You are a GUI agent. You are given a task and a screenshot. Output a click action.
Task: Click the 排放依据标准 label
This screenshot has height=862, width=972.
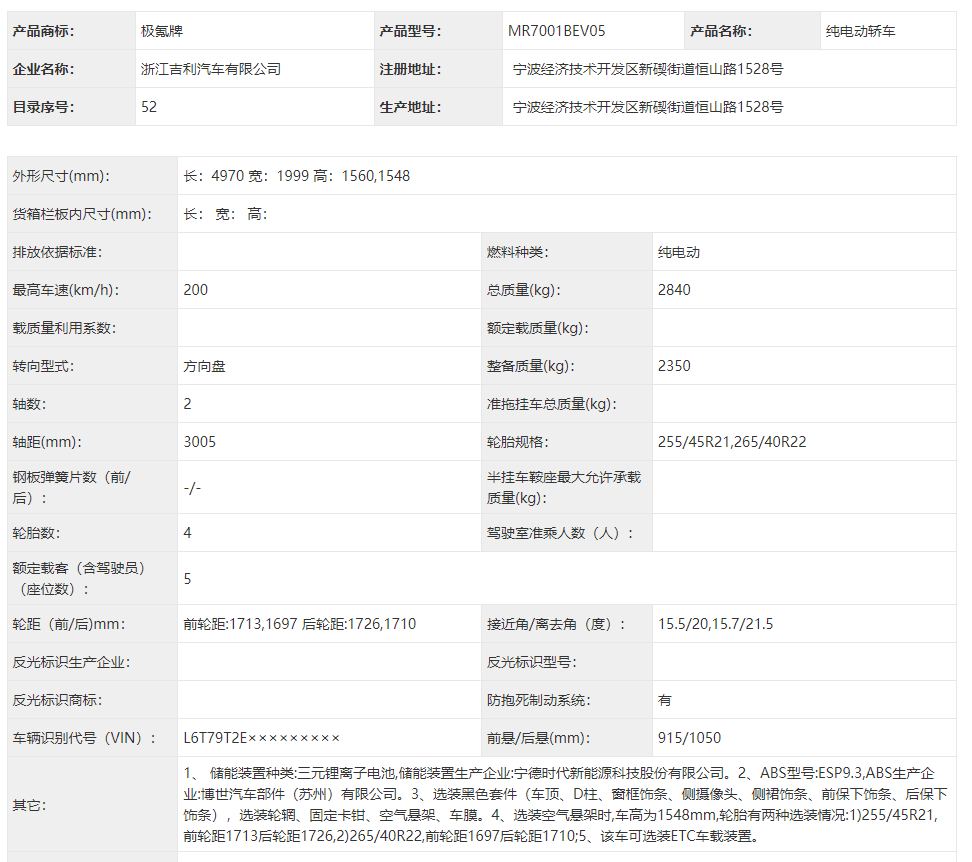57,252
